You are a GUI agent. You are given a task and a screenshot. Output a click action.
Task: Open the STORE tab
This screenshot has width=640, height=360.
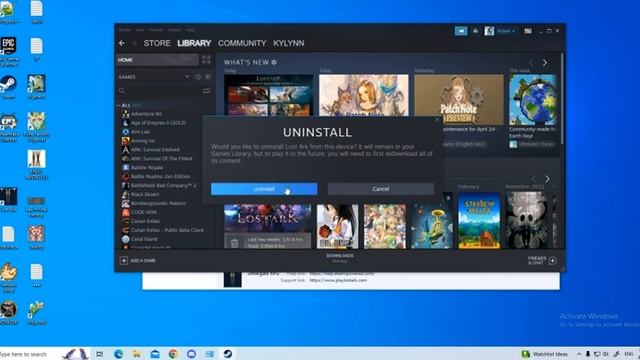point(157,43)
